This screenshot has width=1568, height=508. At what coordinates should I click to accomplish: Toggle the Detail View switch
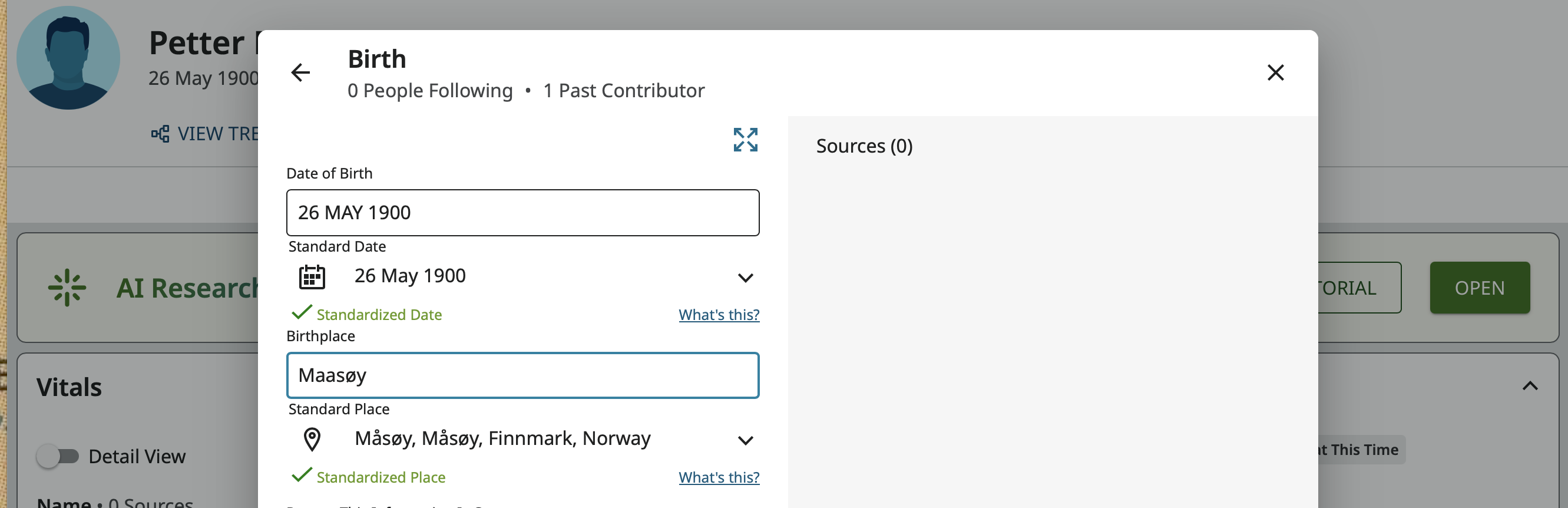point(58,456)
